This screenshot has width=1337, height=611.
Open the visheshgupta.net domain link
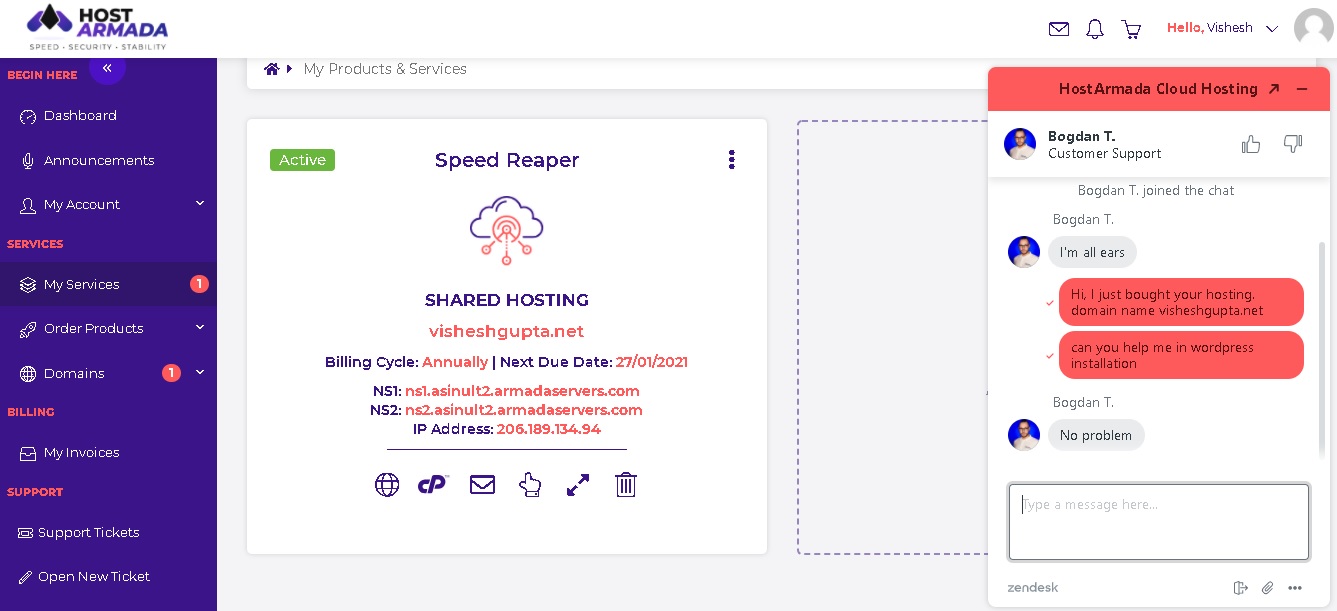click(506, 331)
